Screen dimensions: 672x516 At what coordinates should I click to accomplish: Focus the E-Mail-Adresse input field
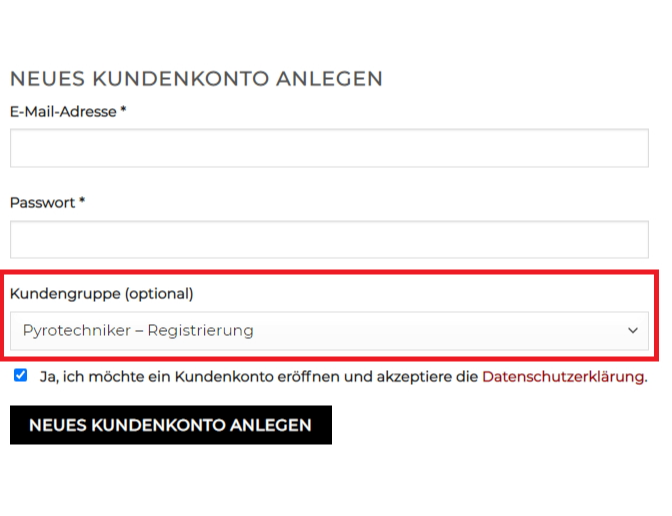(329, 148)
